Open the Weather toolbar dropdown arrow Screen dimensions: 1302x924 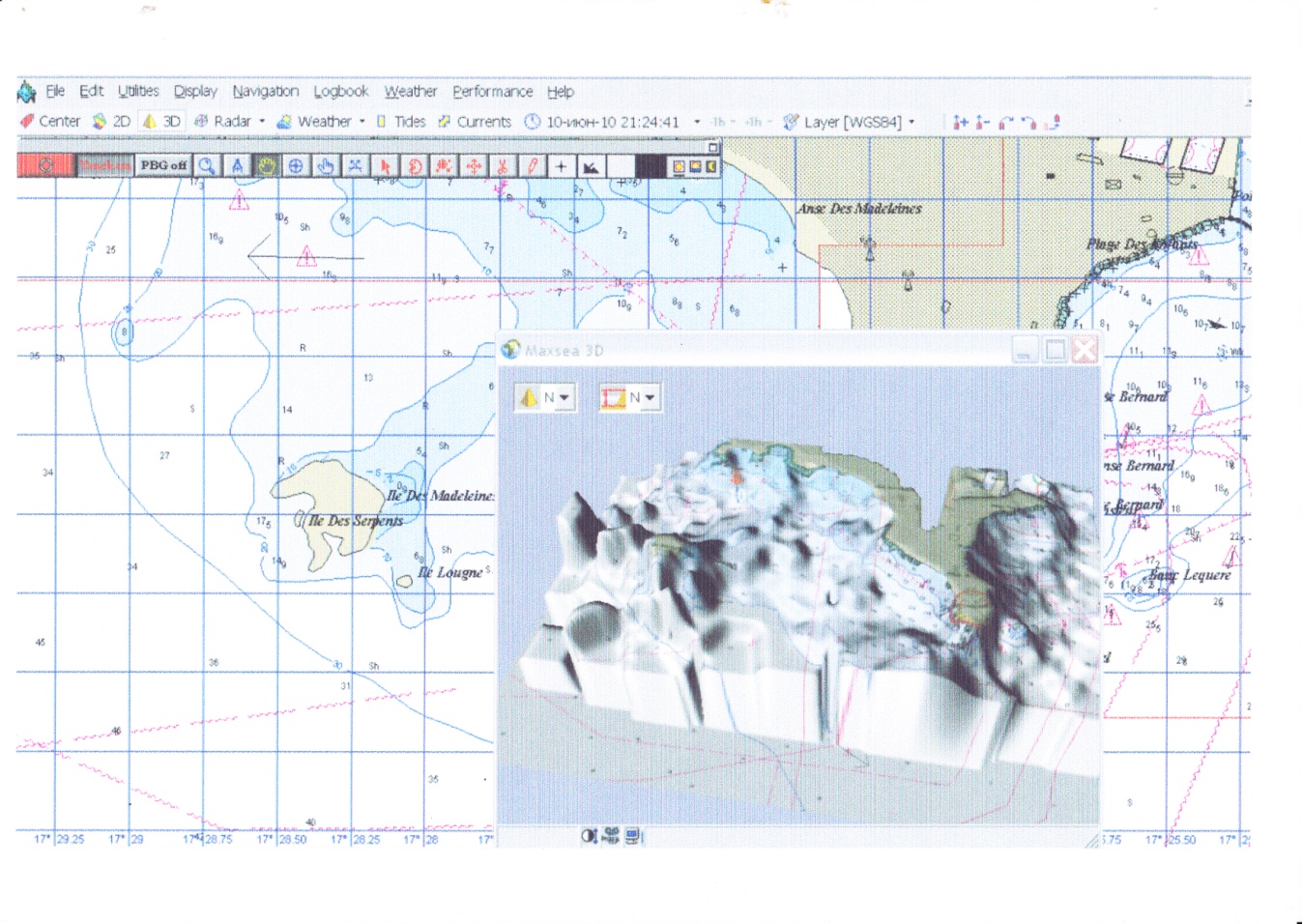pos(362,122)
